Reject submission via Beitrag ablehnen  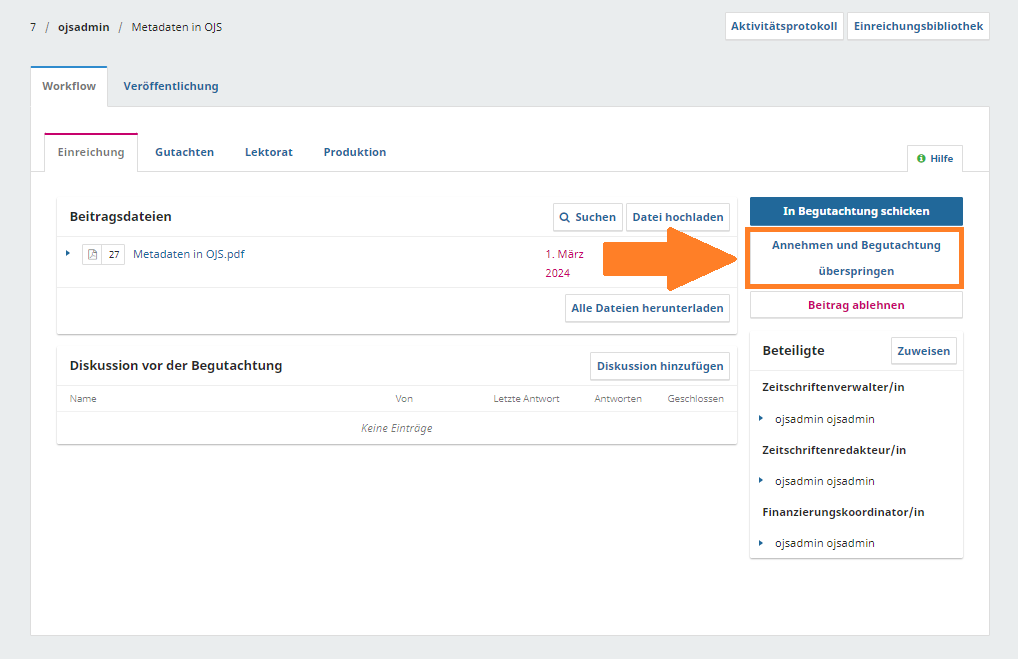click(856, 305)
